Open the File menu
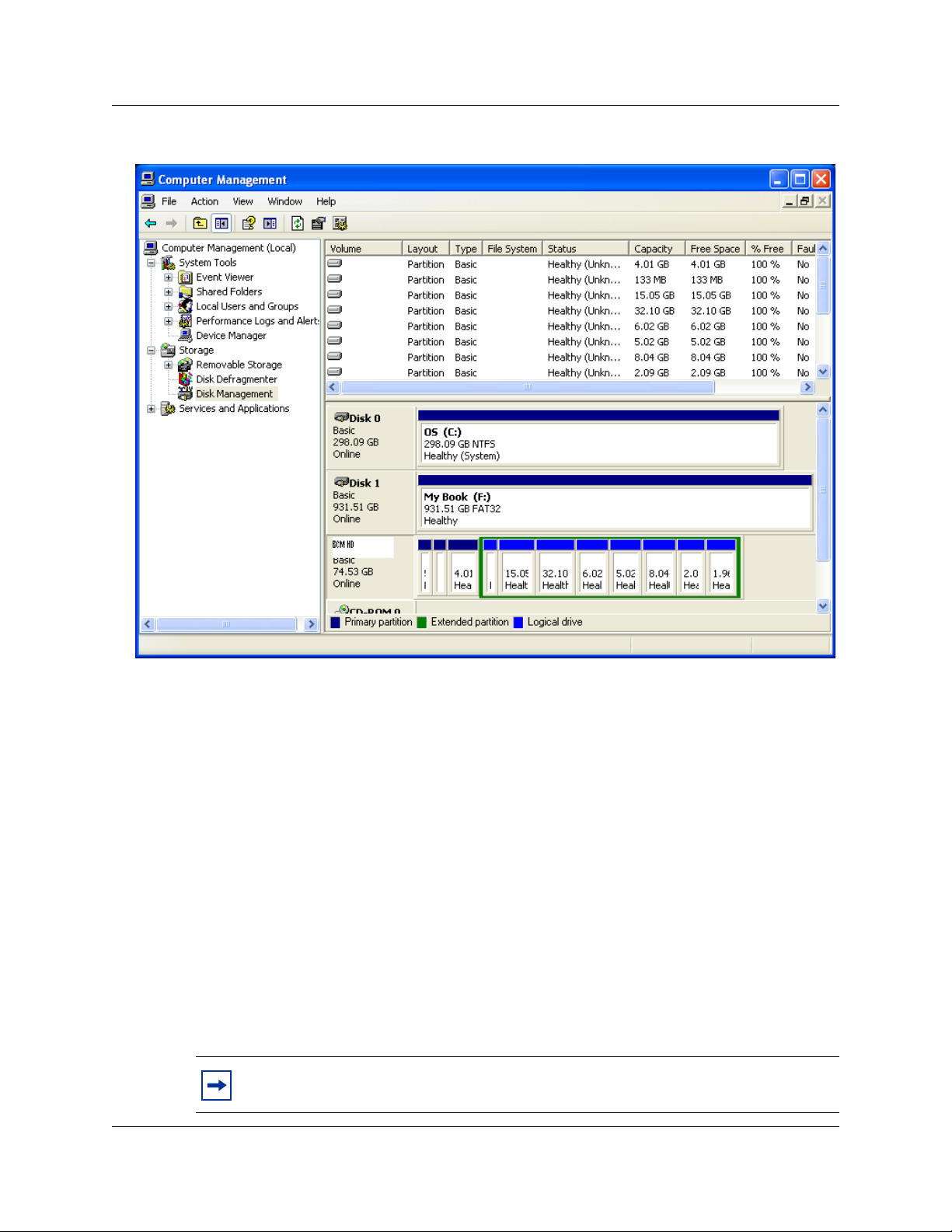This screenshot has height=1232, width=952. pos(169,201)
